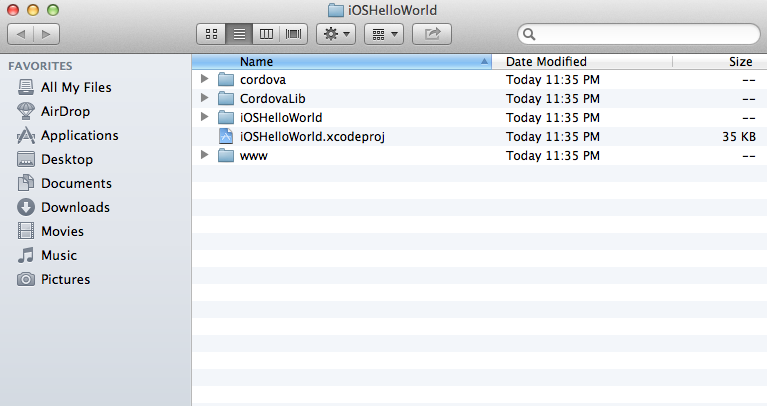Click the Documents sidebar icon

[x=26, y=183]
